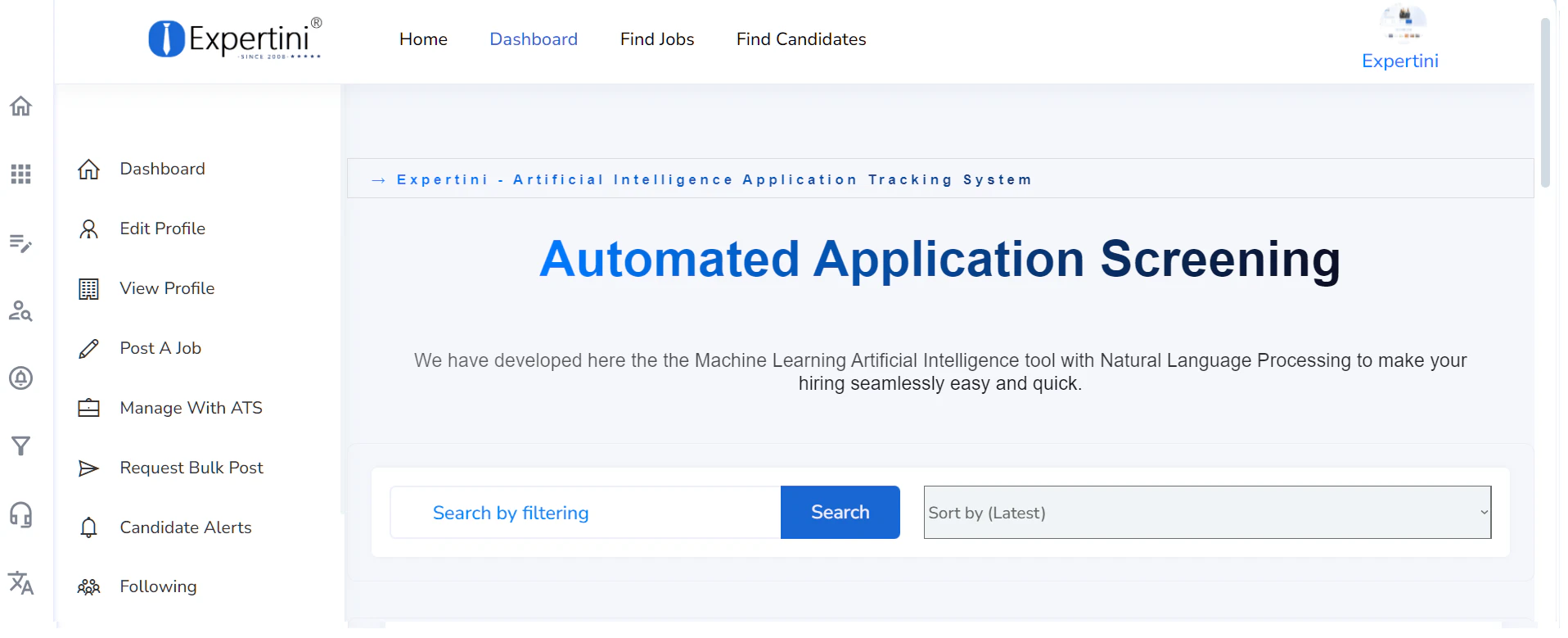
Task: Open the Dashboard top nav item
Action: 534,39
